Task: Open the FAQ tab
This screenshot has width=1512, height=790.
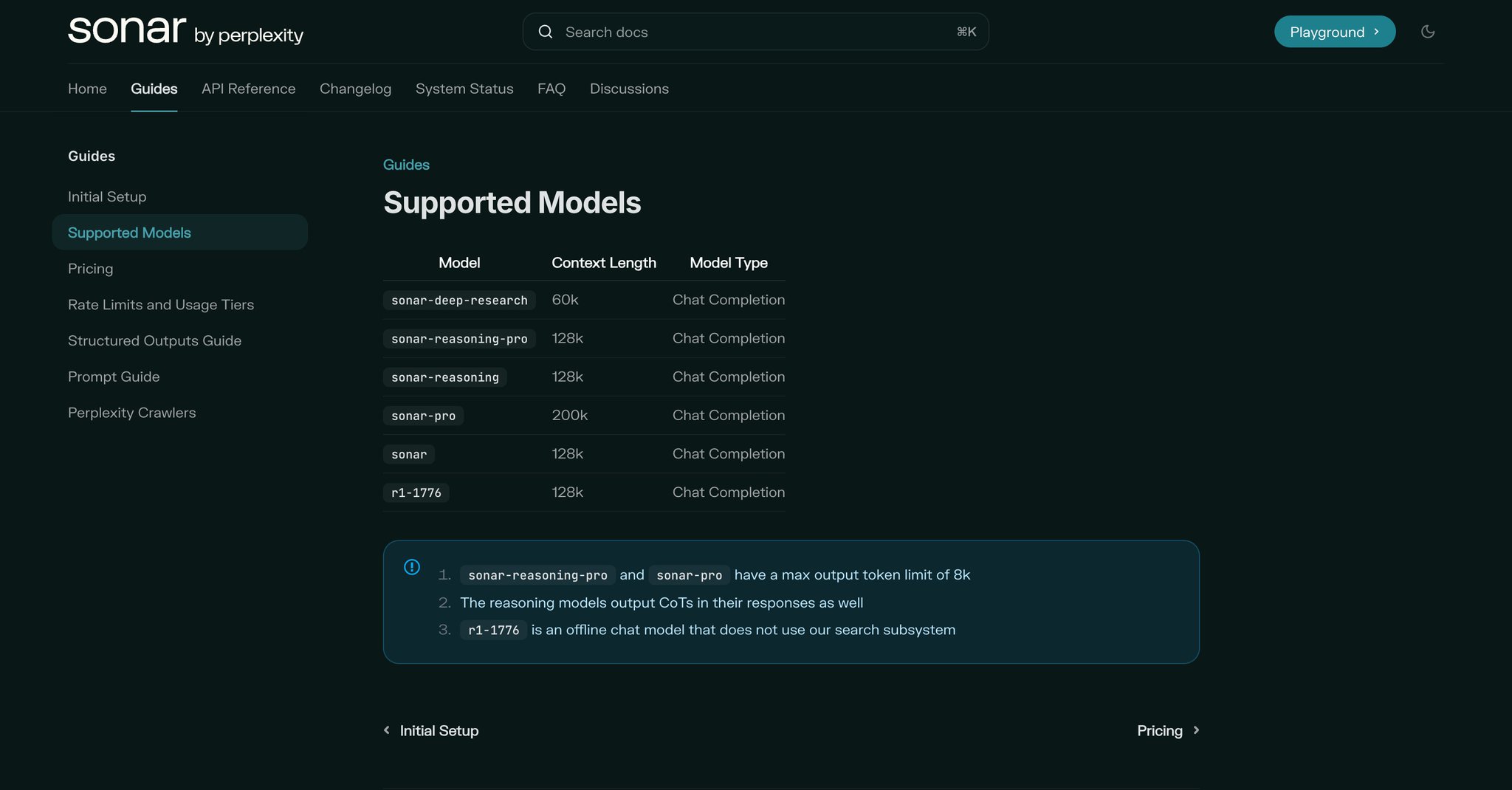Action: point(551,89)
